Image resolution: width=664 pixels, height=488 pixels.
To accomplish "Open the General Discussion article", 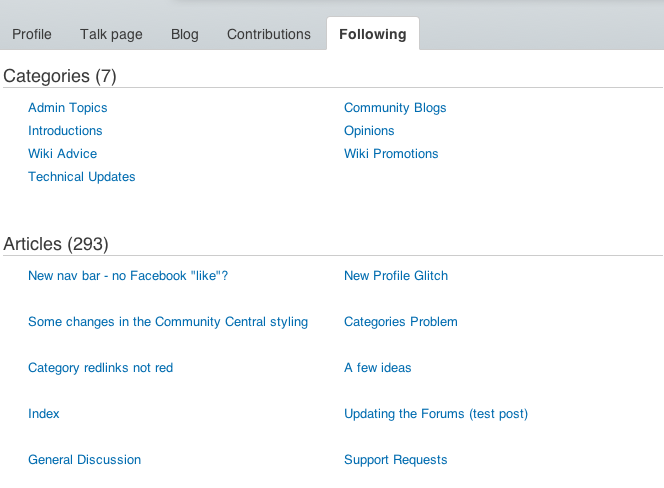I will pyautogui.click(x=85, y=460).
